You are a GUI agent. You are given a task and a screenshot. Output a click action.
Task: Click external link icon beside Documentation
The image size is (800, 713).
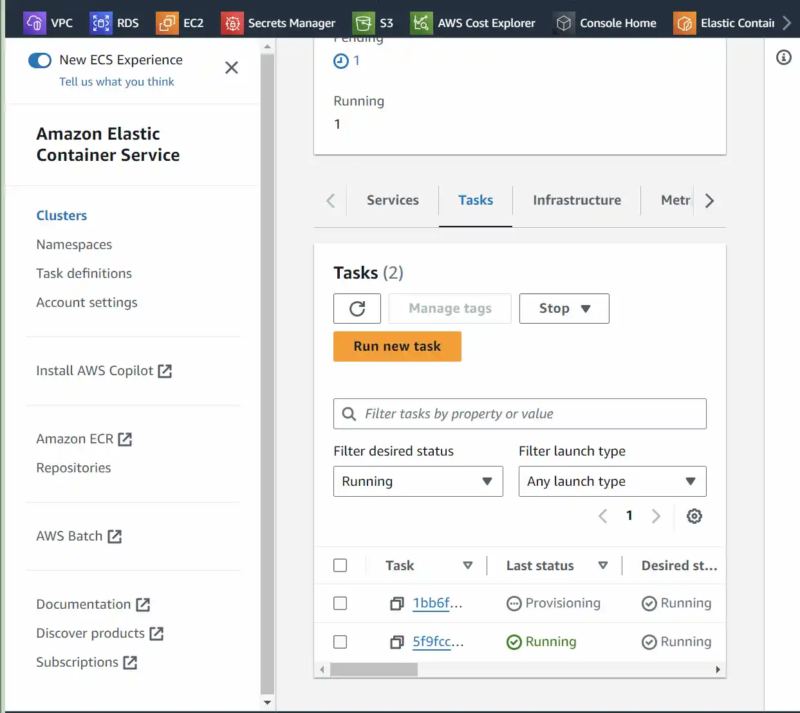(x=143, y=605)
